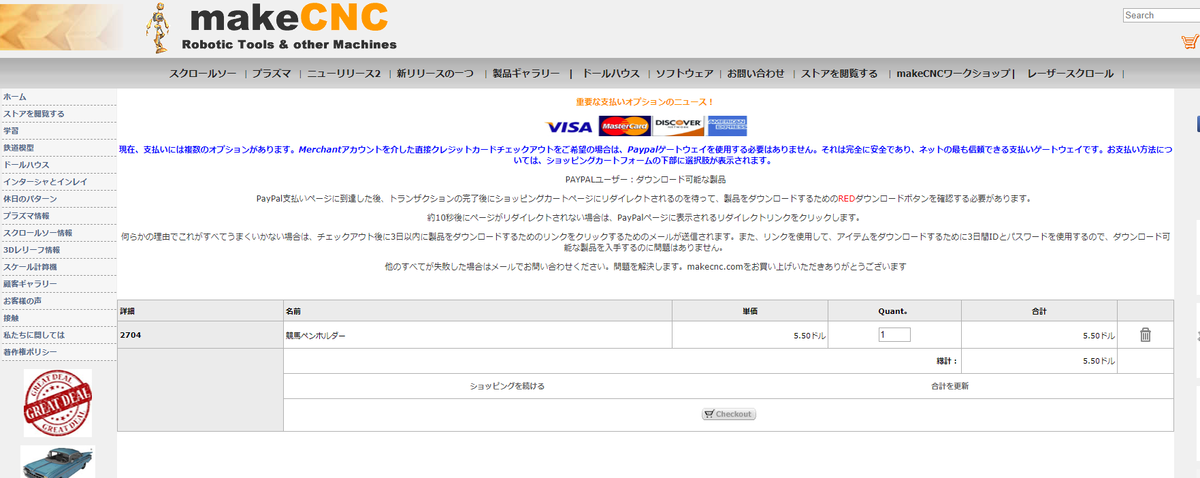Click the Checkout button
The height and width of the screenshot is (478, 1200).
click(729, 414)
